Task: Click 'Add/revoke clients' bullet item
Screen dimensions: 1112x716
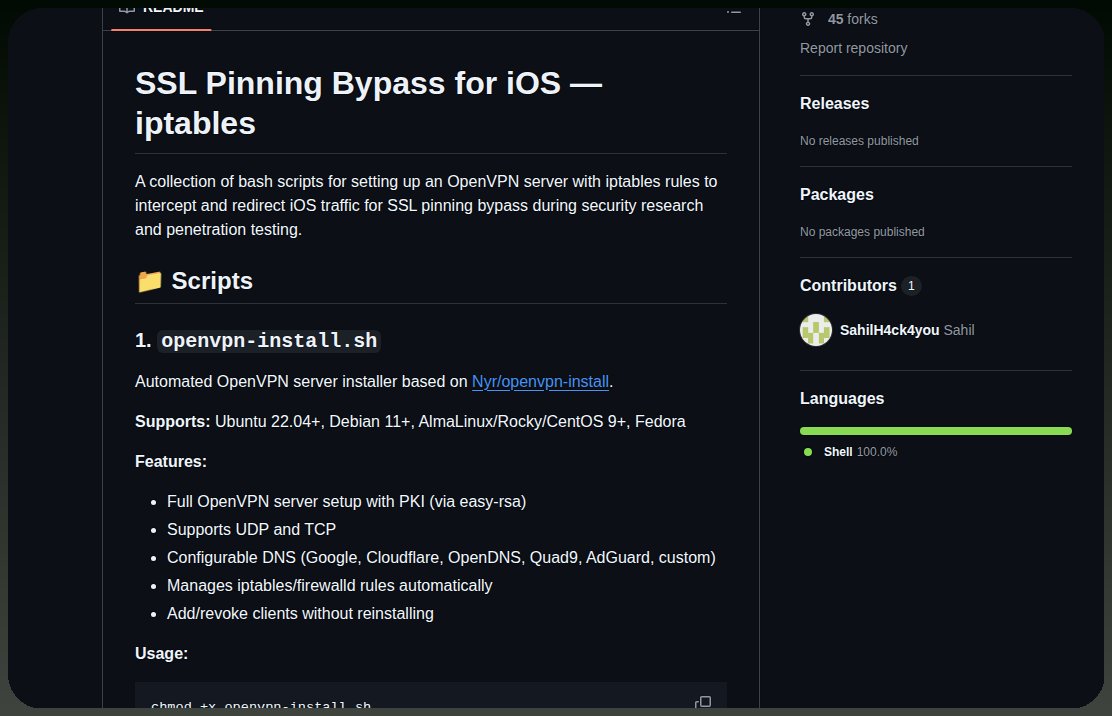Action: tap(300, 614)
